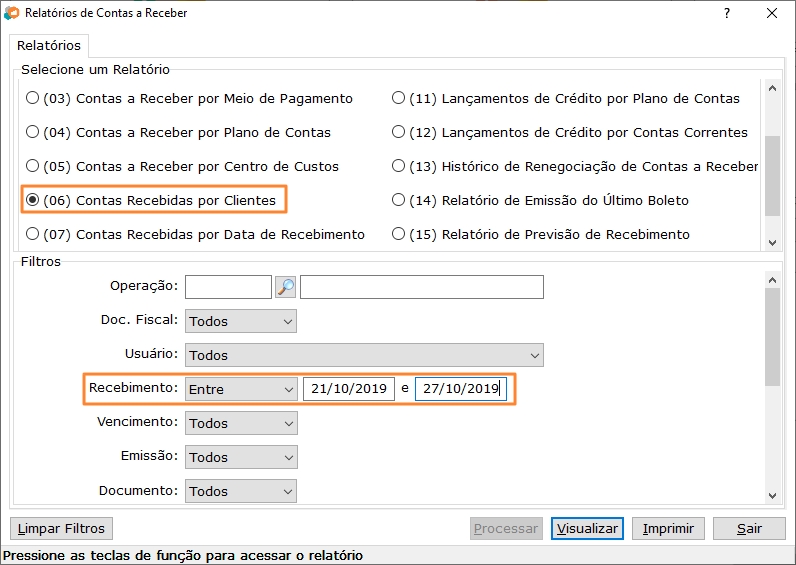The width and height of the screenshot is (796, 565).
Task: Select (12) Lançamentos de Crédito por Contas Correntes
Action: pyautogui.click(x=570, y=132)
